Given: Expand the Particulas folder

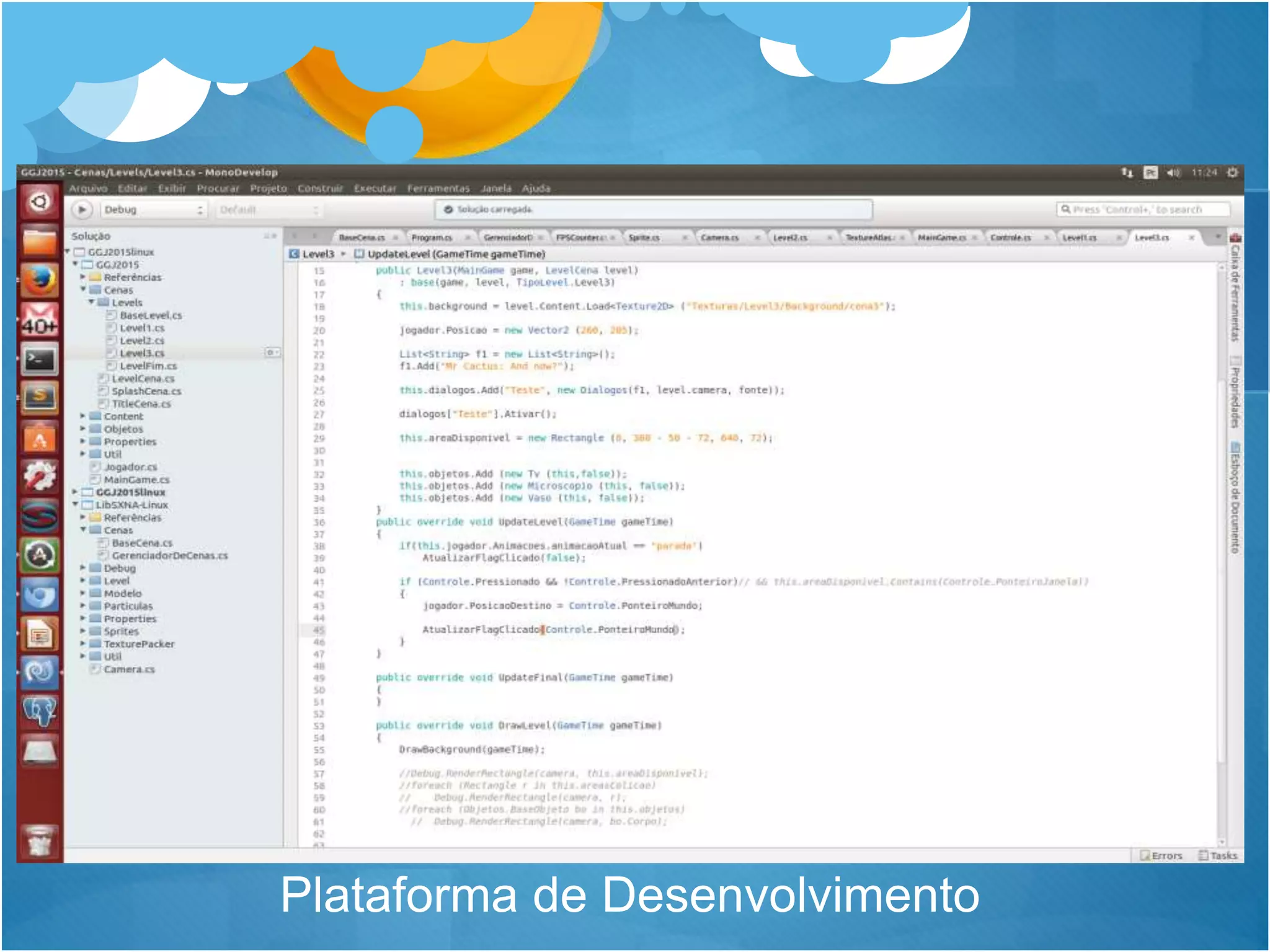Looking at the screenshot, I should (x=83, y=606).
